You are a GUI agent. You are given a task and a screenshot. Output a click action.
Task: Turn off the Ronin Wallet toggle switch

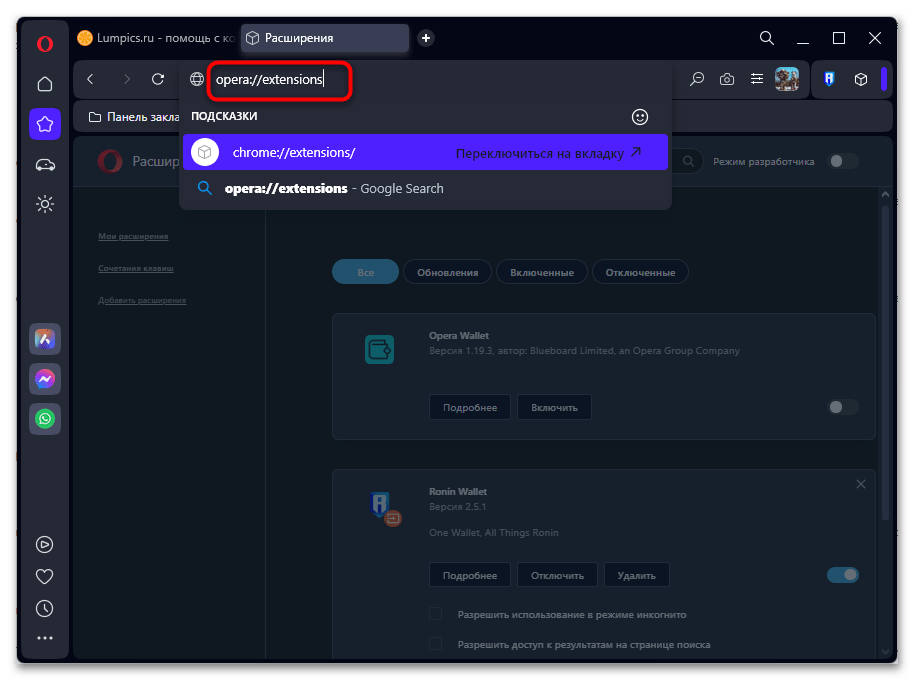843,575
